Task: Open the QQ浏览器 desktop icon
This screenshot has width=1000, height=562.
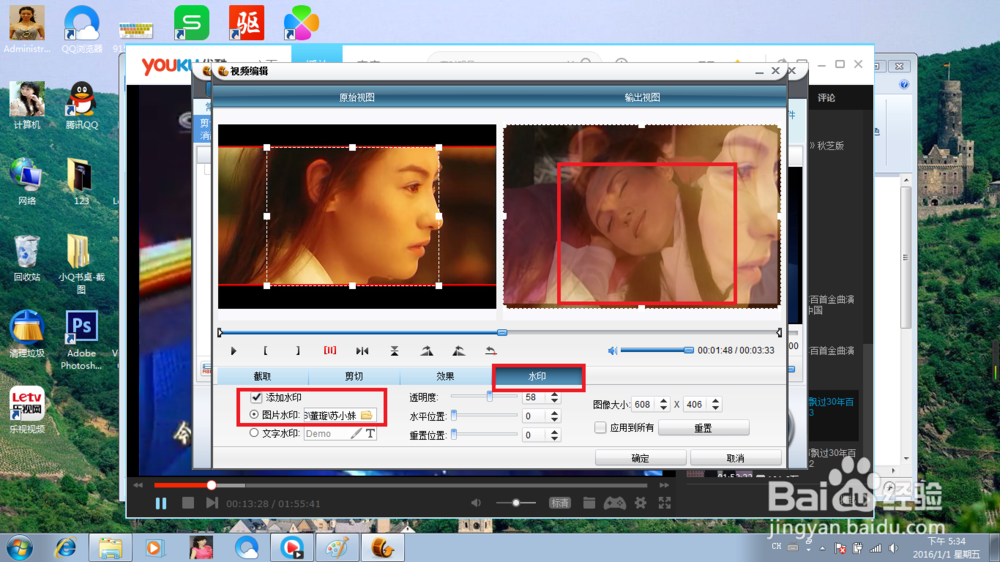Action: coord(82,29)
